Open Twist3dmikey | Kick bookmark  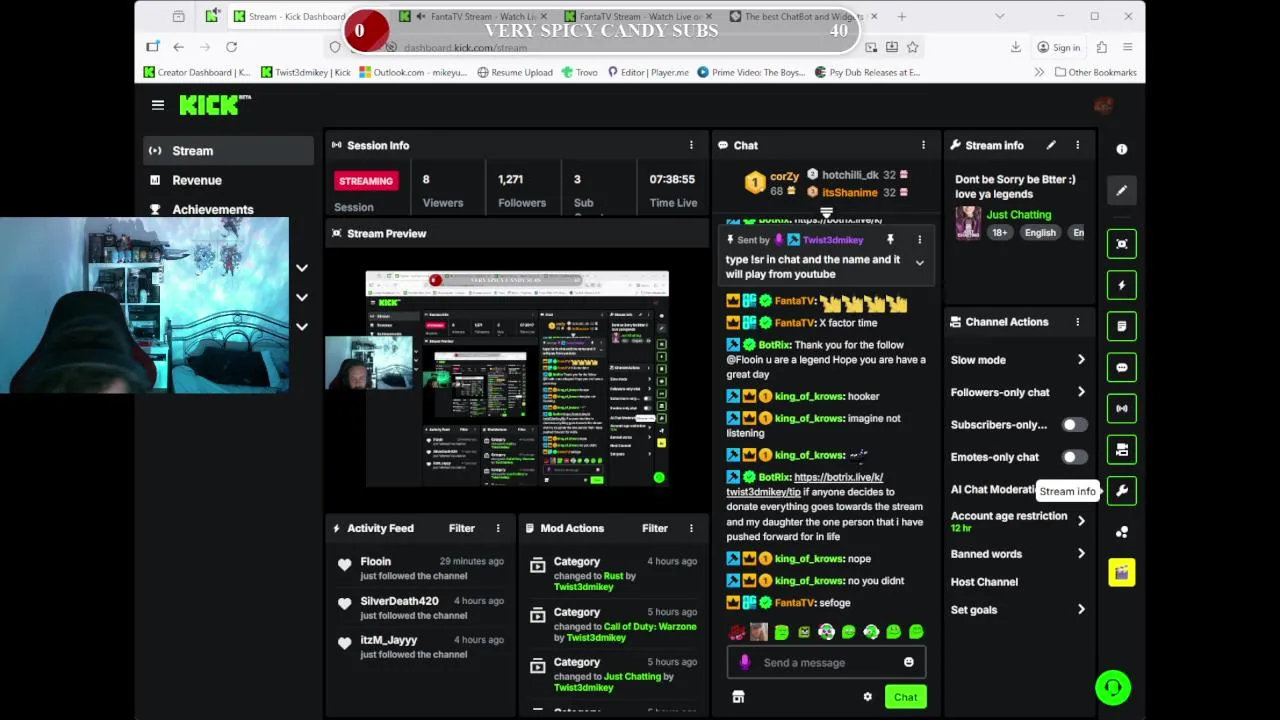tap(306, 72)
